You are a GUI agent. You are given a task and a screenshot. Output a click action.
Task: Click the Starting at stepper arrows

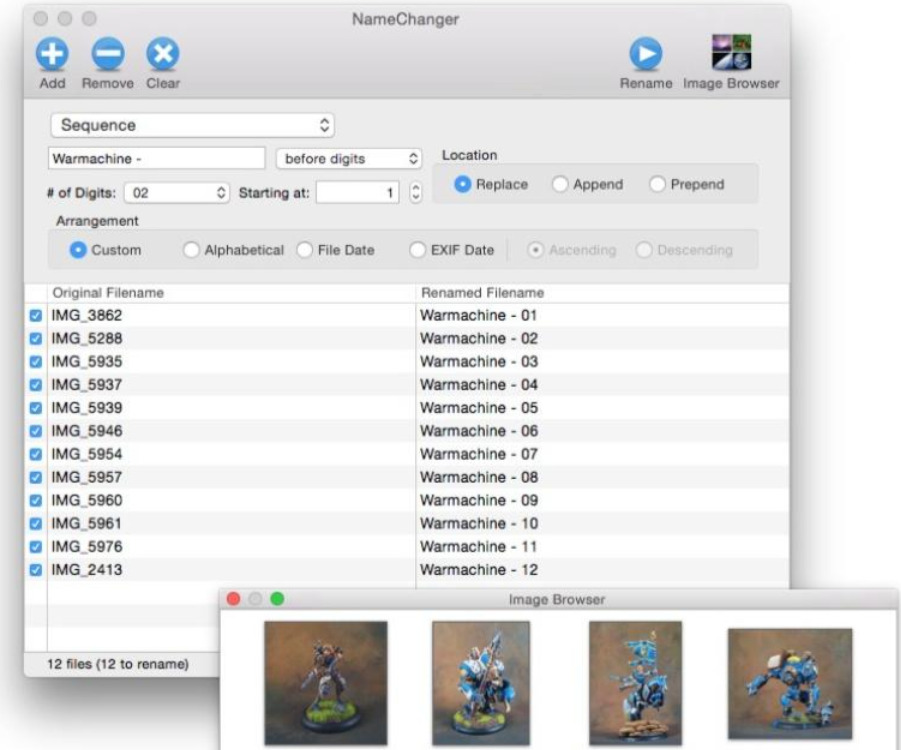415,193
